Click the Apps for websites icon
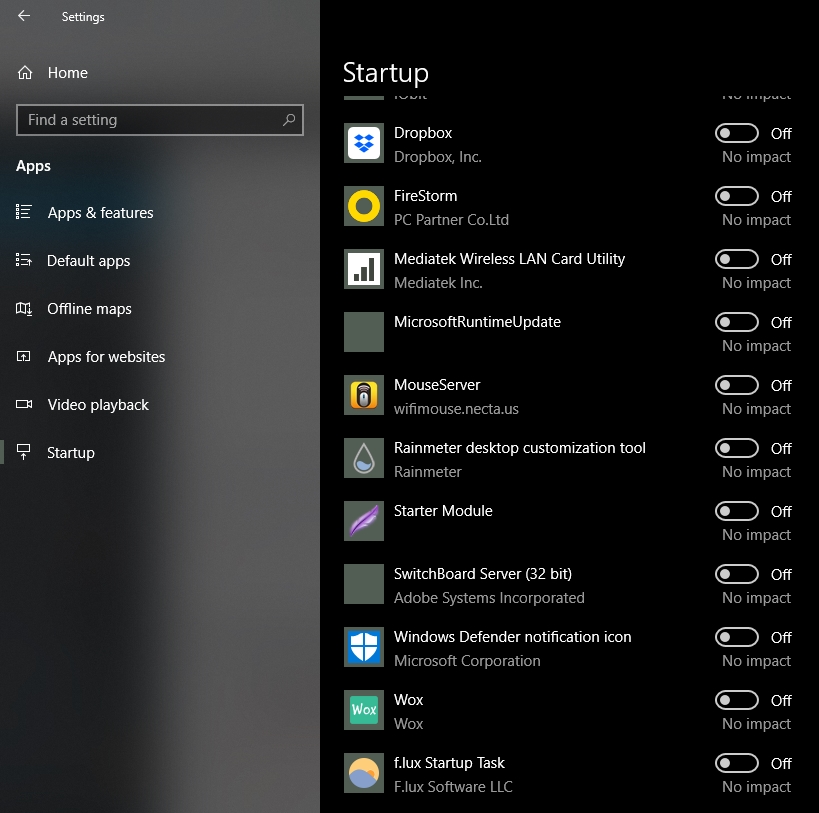 point(24,357)
